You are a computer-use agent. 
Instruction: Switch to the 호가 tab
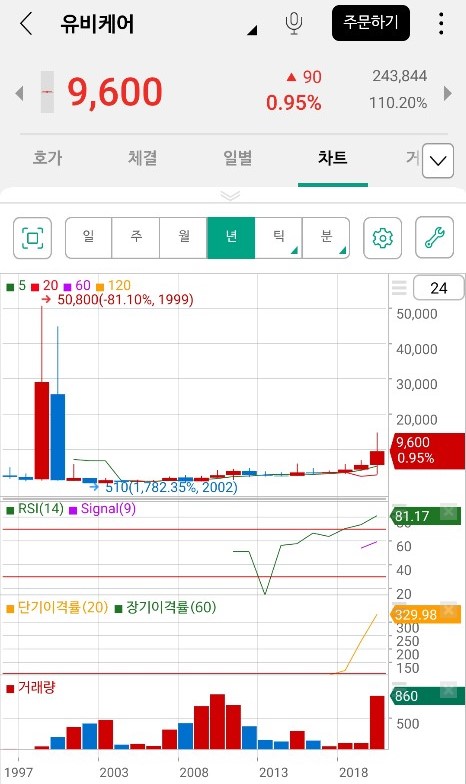pyautogui.click(x=48, y=158)
